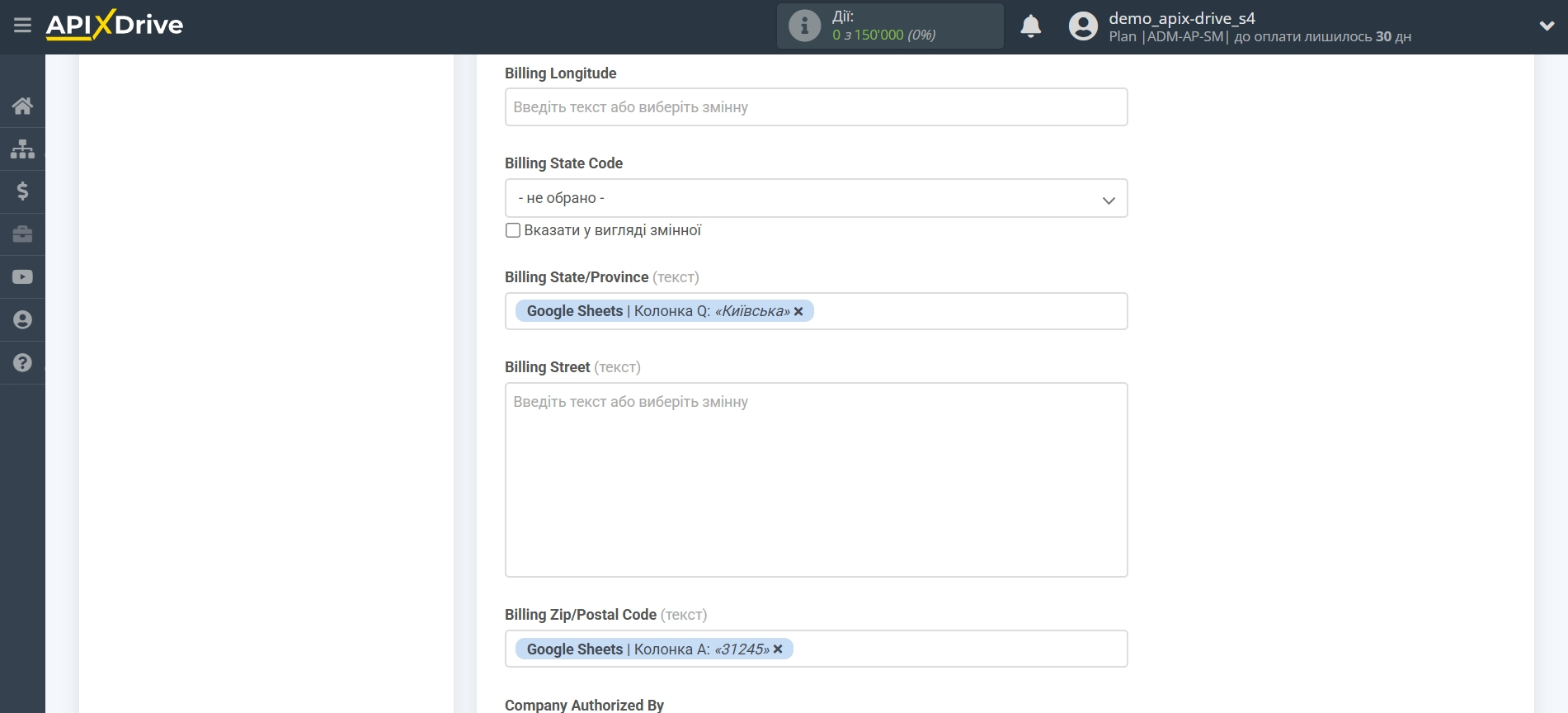Open the YouTube video tutorials icon
Image resolution: width=1568 pixels, height=713 pixels.
click(22, 277)
